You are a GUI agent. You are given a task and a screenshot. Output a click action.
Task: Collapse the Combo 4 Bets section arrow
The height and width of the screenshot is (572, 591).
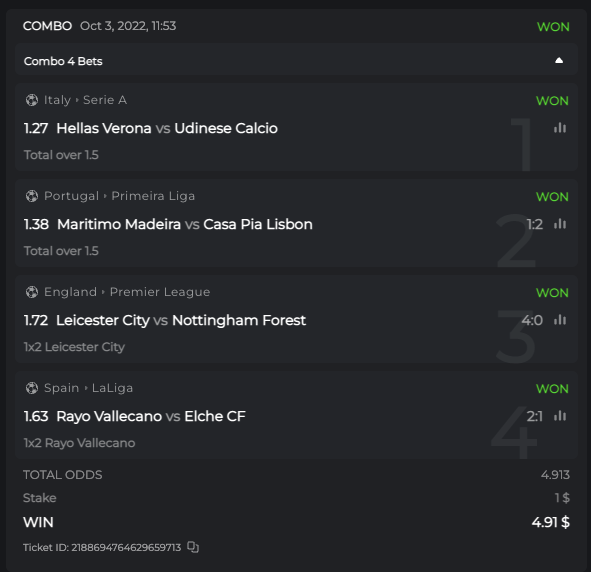(x=559, y=61)
